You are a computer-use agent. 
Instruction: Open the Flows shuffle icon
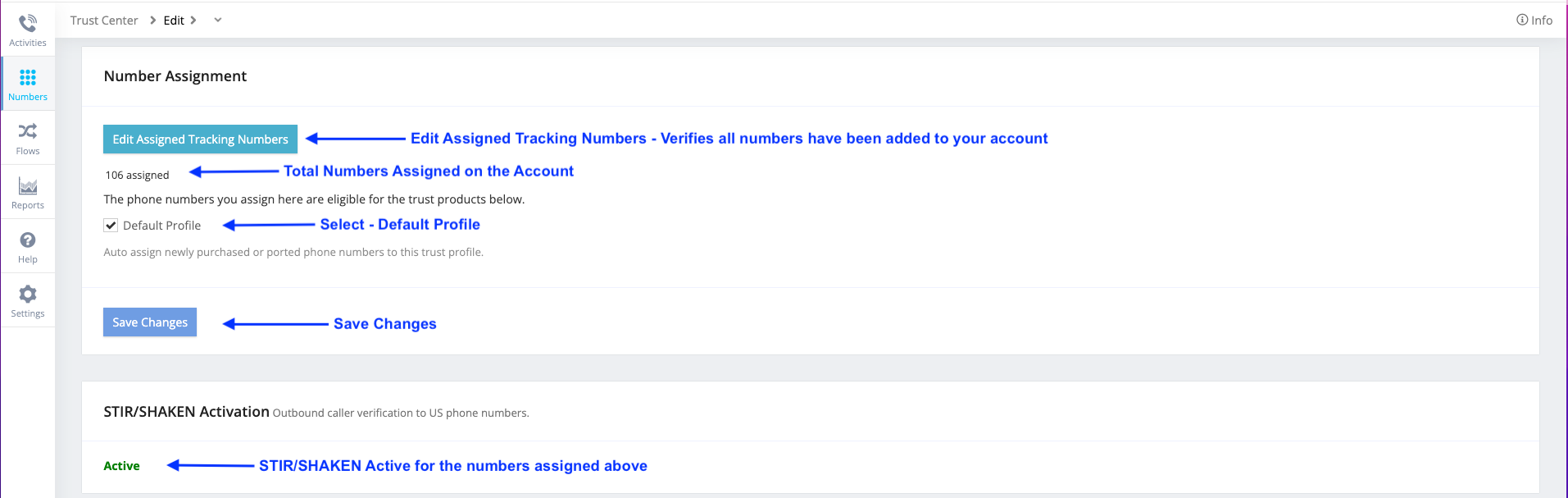(28, 131)
